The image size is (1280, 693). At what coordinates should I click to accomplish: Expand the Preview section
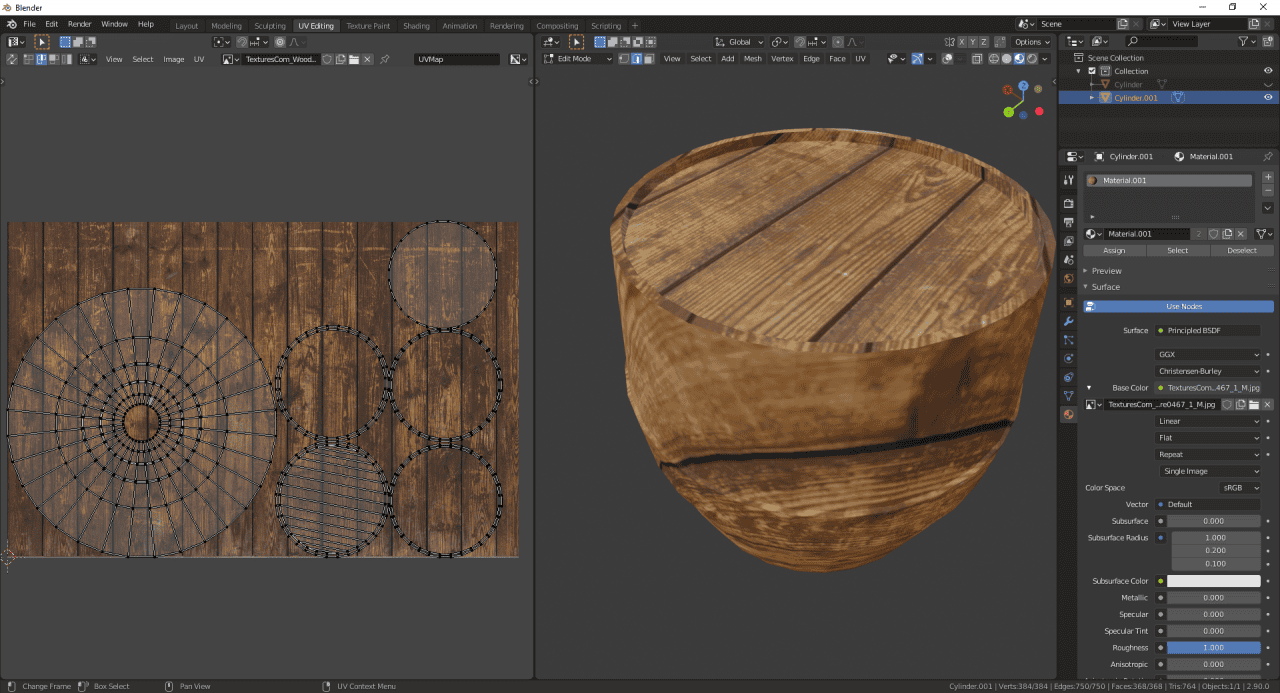[1108, 270]
